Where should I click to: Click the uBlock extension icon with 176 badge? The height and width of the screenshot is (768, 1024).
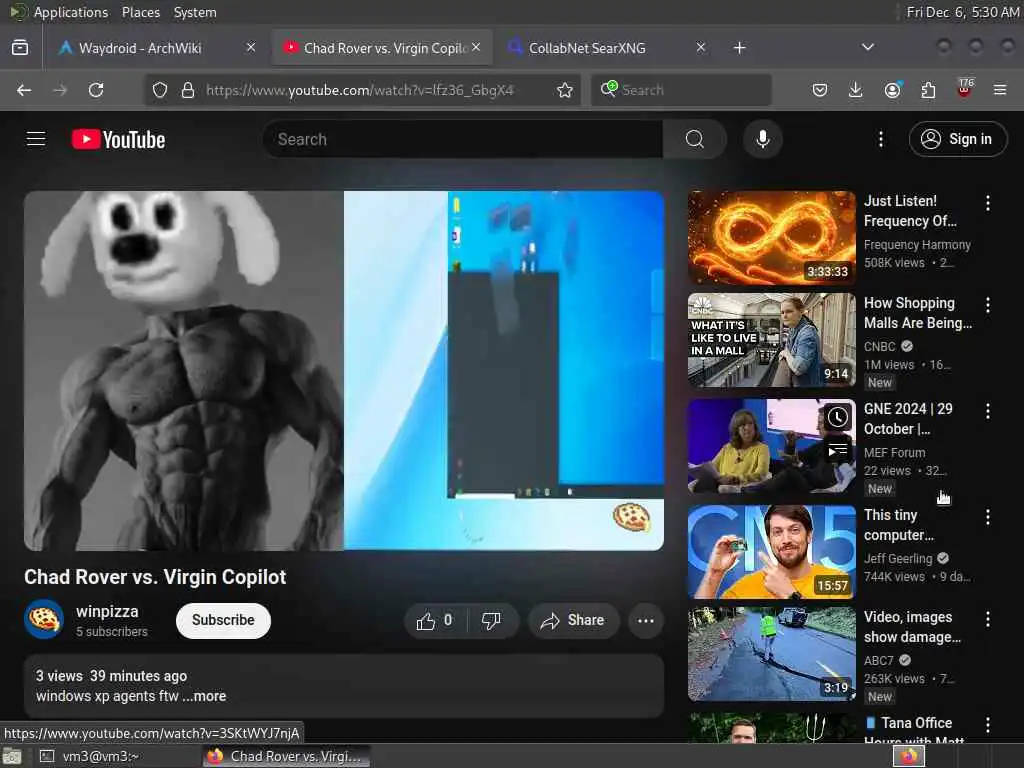tap(965, 89)
